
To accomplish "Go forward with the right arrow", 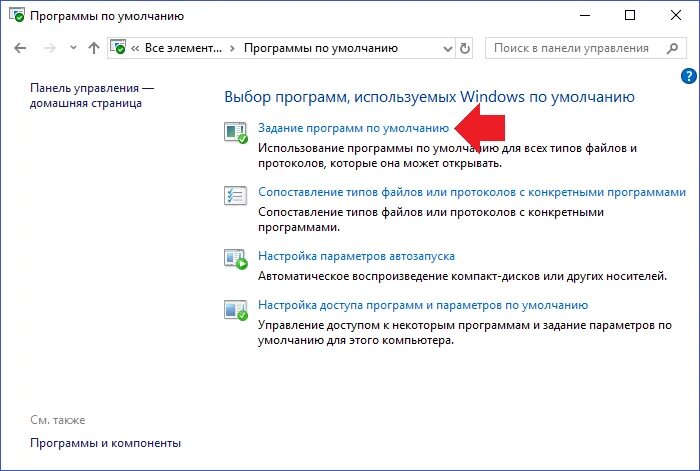I will click(x=50, y=48).
